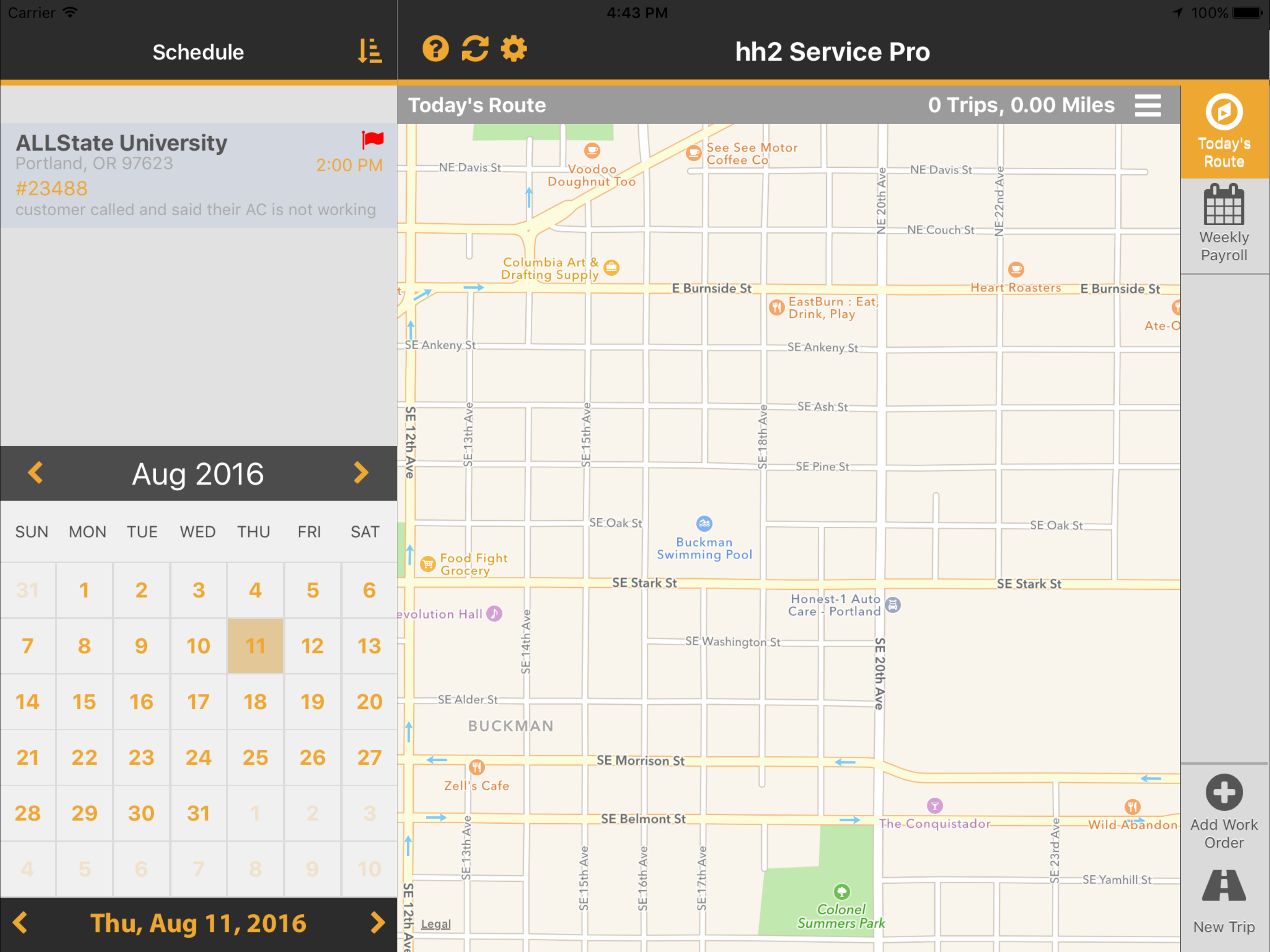Advance to next month after Aug 2016

click(x=361, y=473)
